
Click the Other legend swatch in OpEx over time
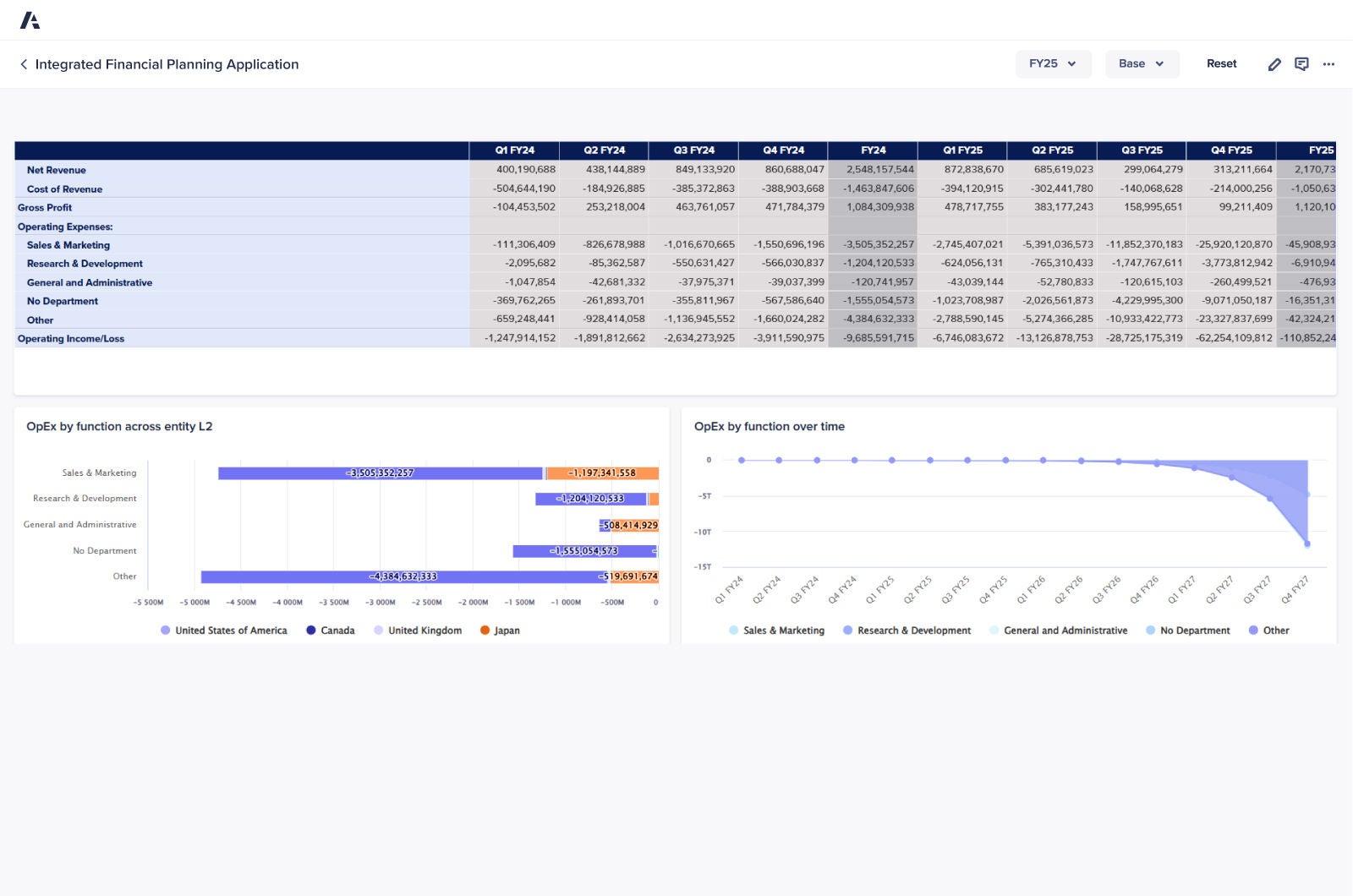1252,630
